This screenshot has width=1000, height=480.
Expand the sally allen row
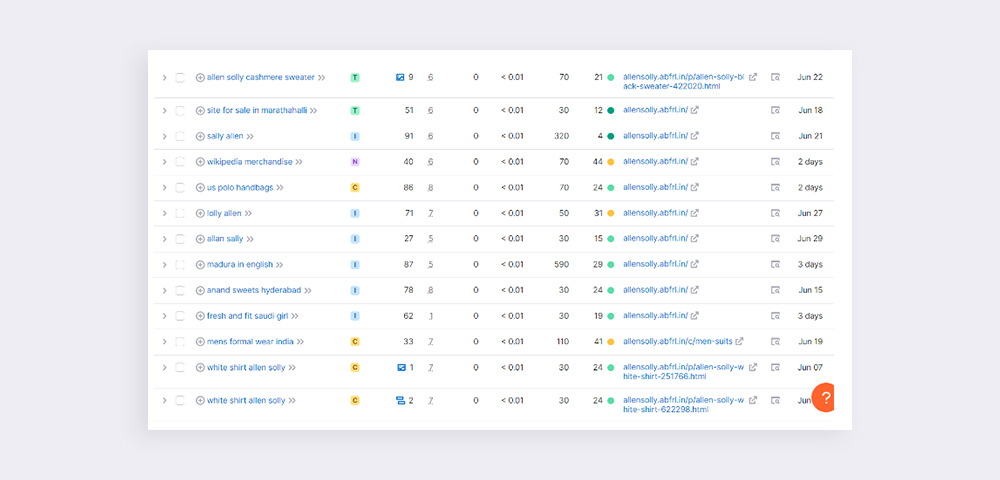[164, 136]
